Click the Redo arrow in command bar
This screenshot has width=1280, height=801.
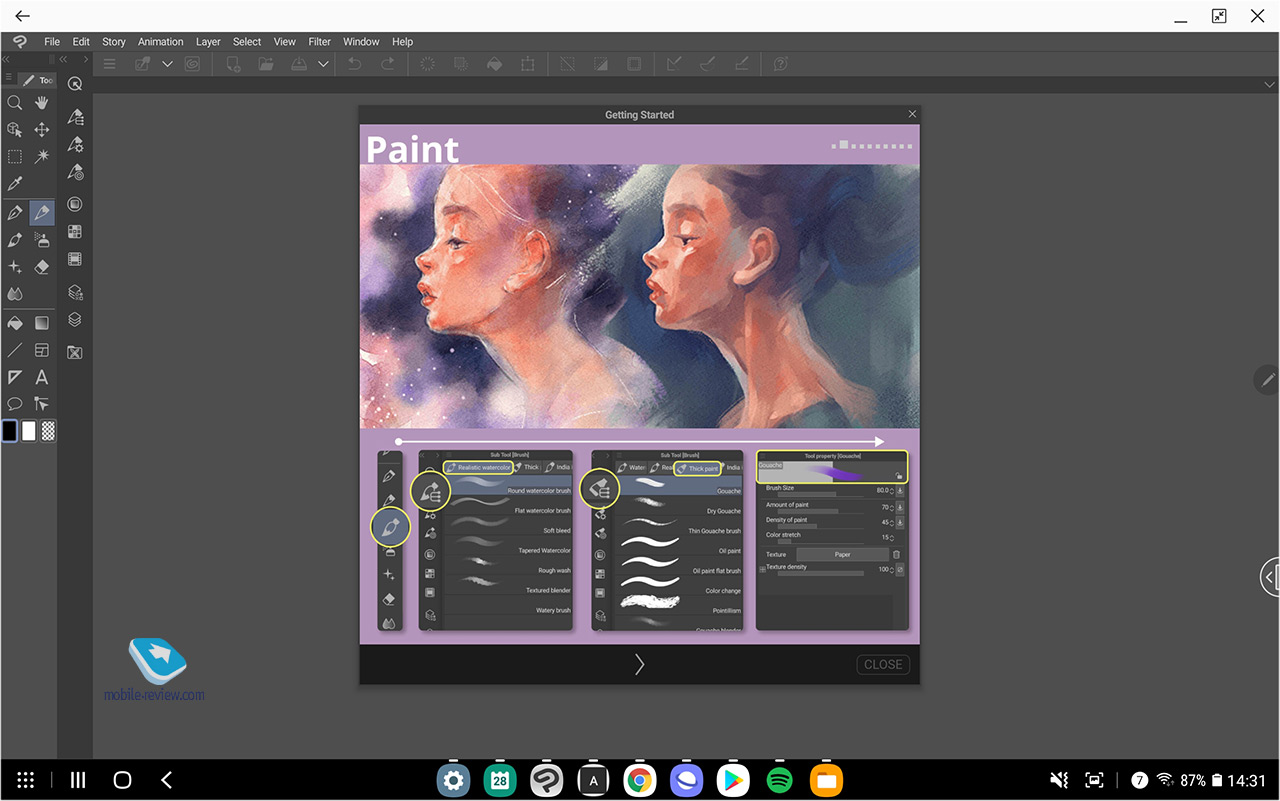(388, 64)
